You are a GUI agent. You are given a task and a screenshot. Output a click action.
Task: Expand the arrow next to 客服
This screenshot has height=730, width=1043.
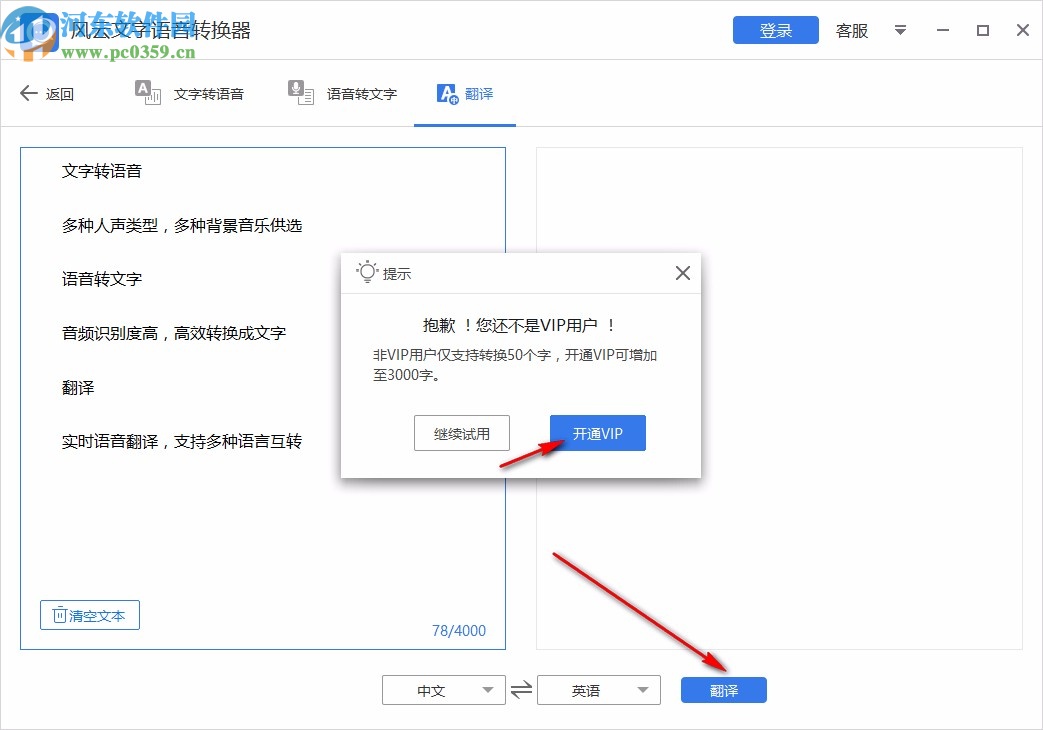pyautogui.click(x=900, y=31)
